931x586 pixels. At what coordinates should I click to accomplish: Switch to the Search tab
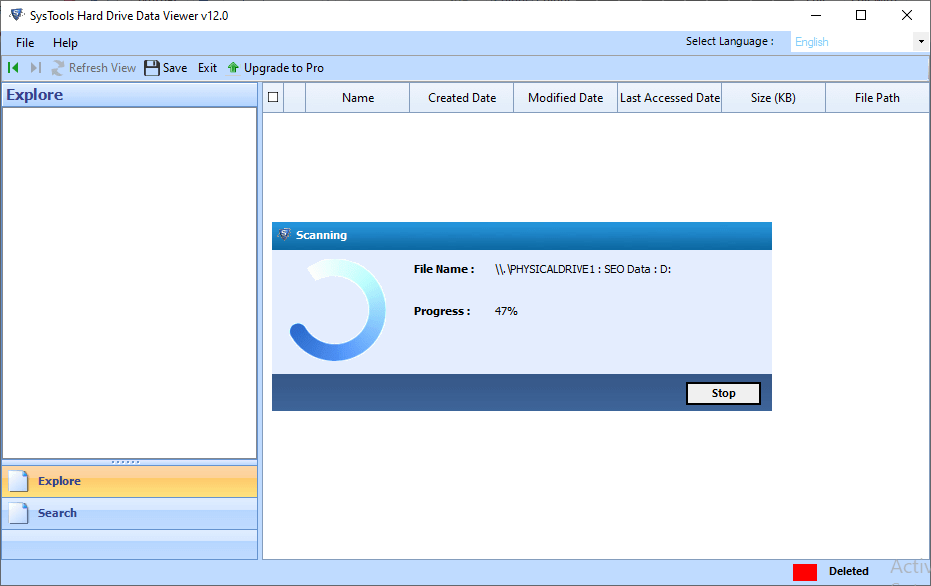[x=129, y=513]
